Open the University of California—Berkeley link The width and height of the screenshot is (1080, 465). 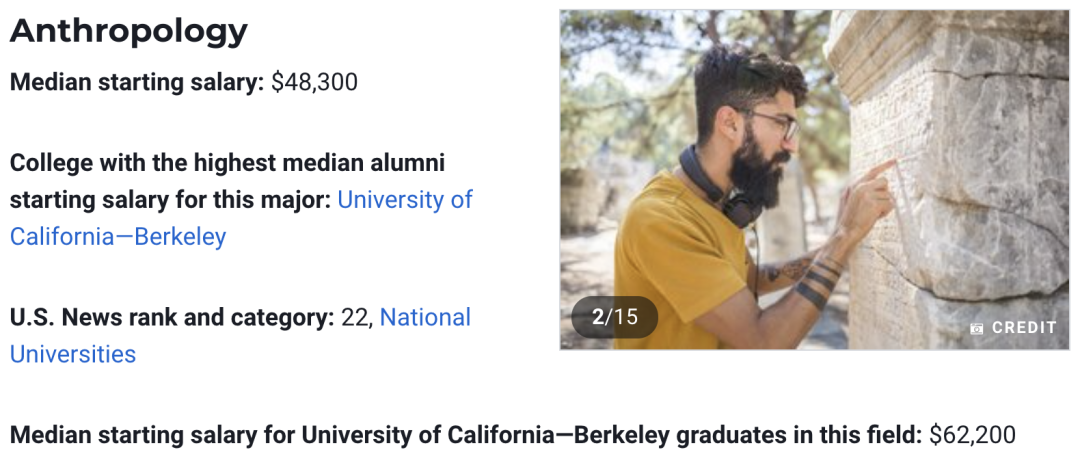click(241, 218)
